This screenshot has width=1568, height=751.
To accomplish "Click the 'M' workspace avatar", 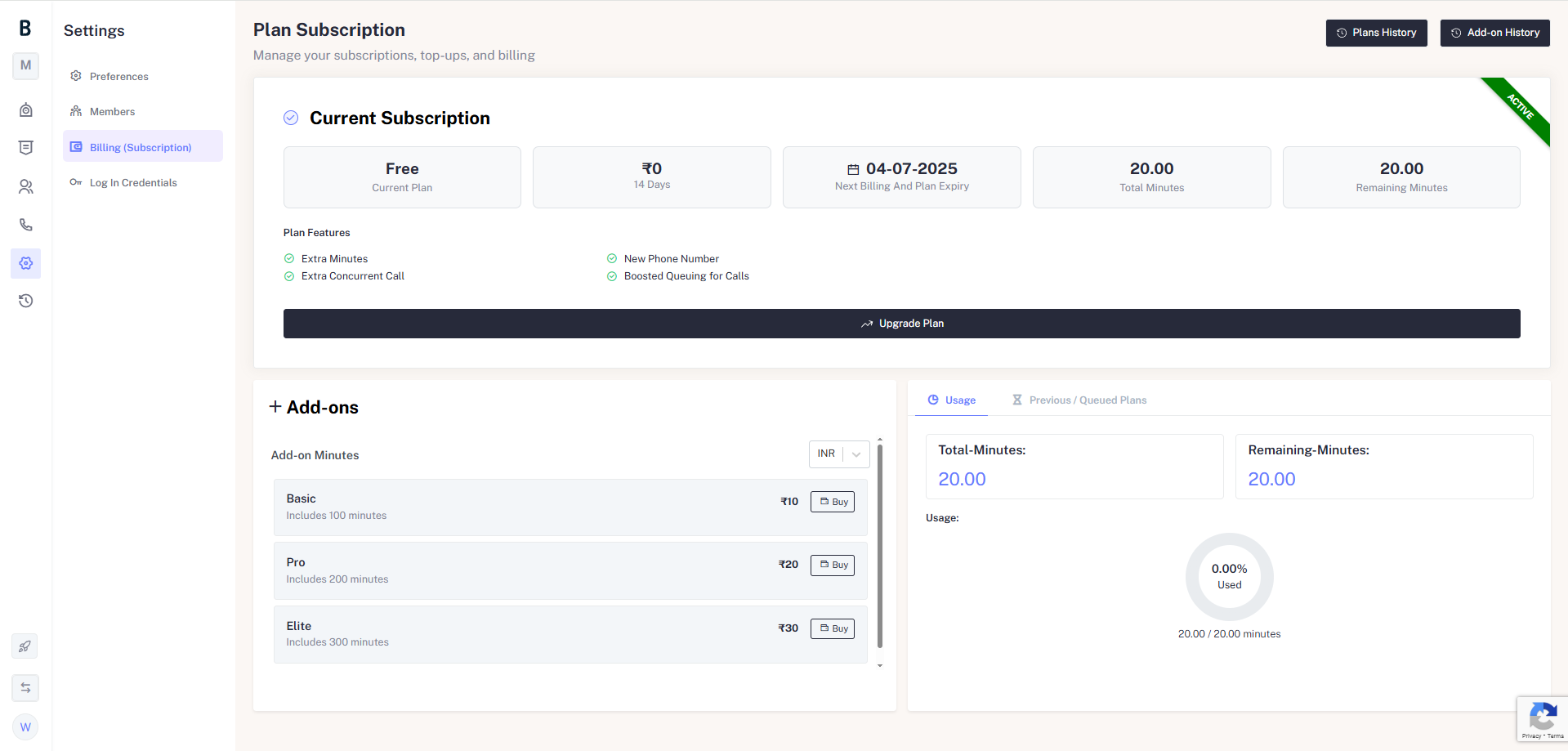I will click(26, 65).
